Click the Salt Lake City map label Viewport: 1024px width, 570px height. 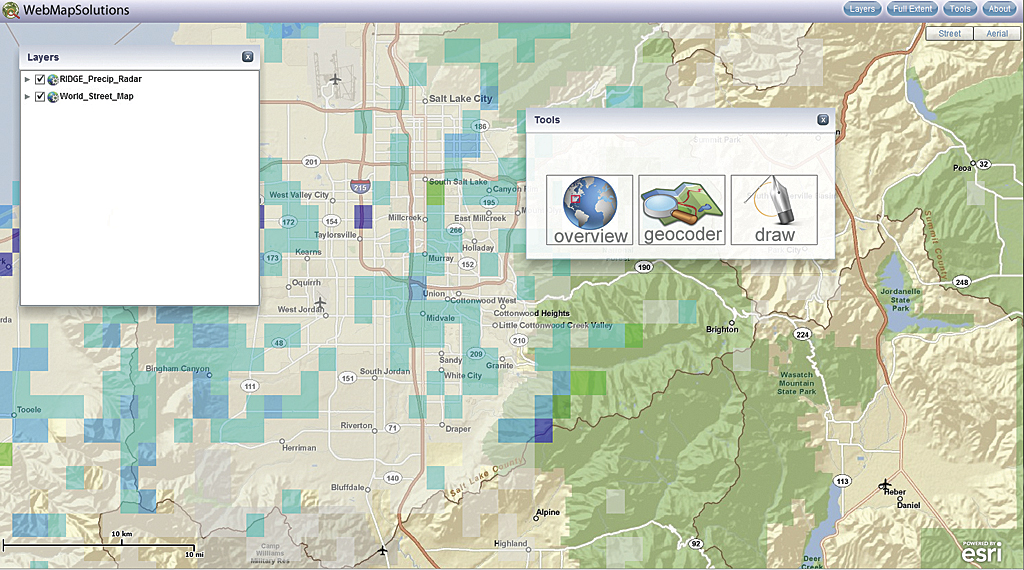pos(460,99)
